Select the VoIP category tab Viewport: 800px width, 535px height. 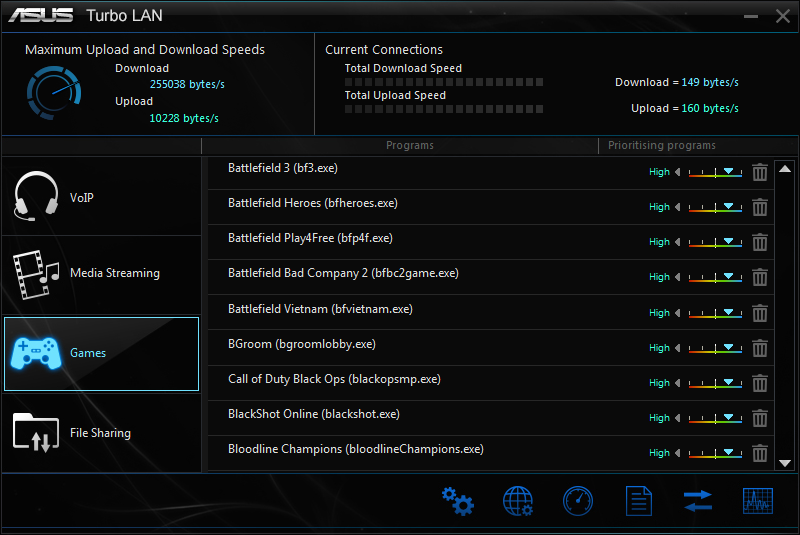101,196
